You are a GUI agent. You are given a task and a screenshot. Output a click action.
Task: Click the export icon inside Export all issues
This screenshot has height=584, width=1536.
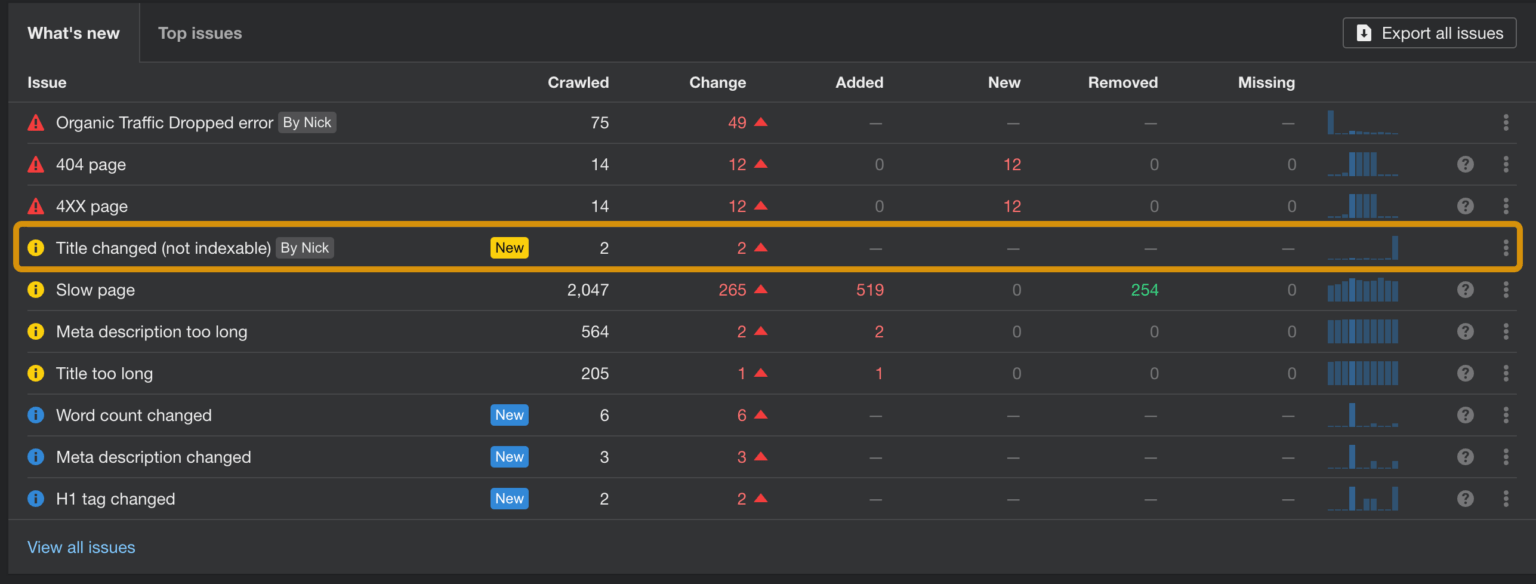tap(1363, 32)
